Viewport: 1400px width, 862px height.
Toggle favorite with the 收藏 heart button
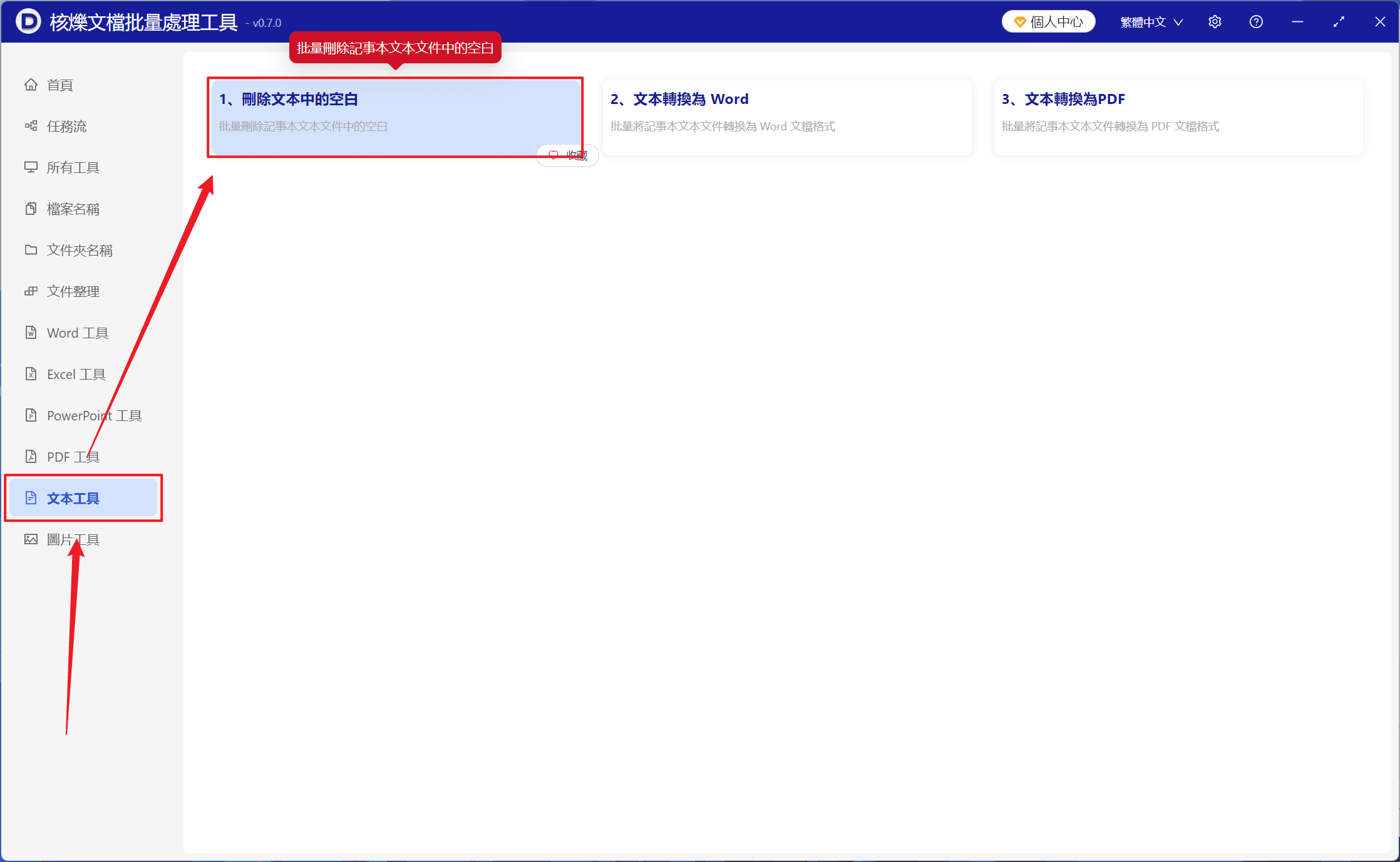coord(568,155)
